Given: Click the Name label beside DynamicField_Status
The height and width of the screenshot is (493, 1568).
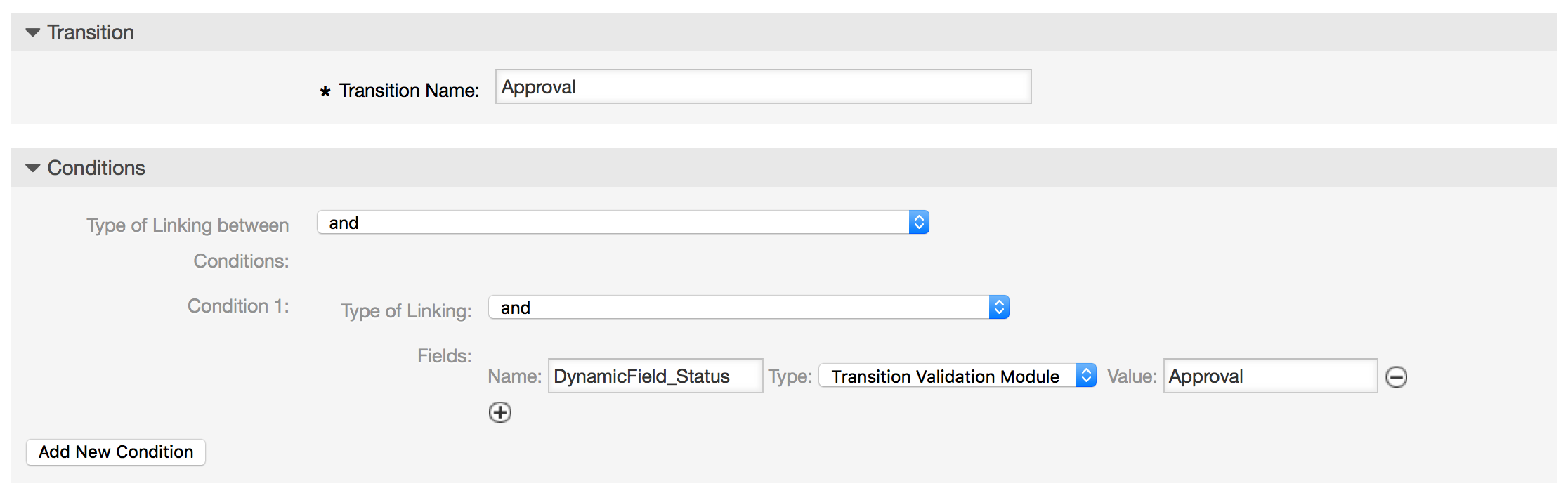Looking at the screenshot, I should click(514, 376).
